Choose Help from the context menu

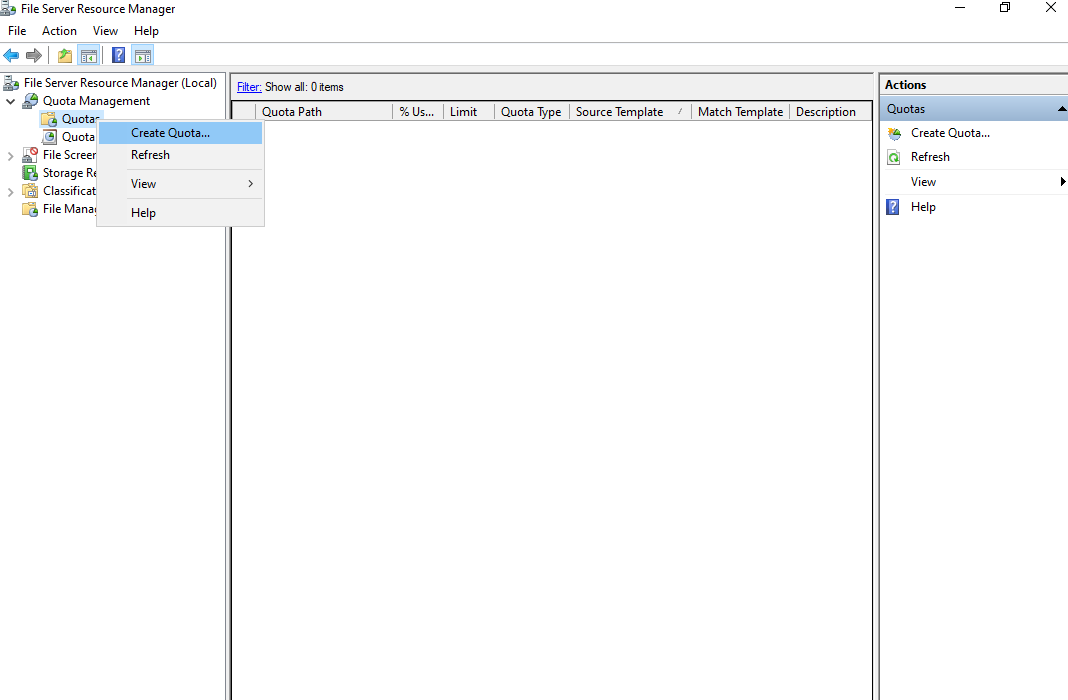coord(180,212)
